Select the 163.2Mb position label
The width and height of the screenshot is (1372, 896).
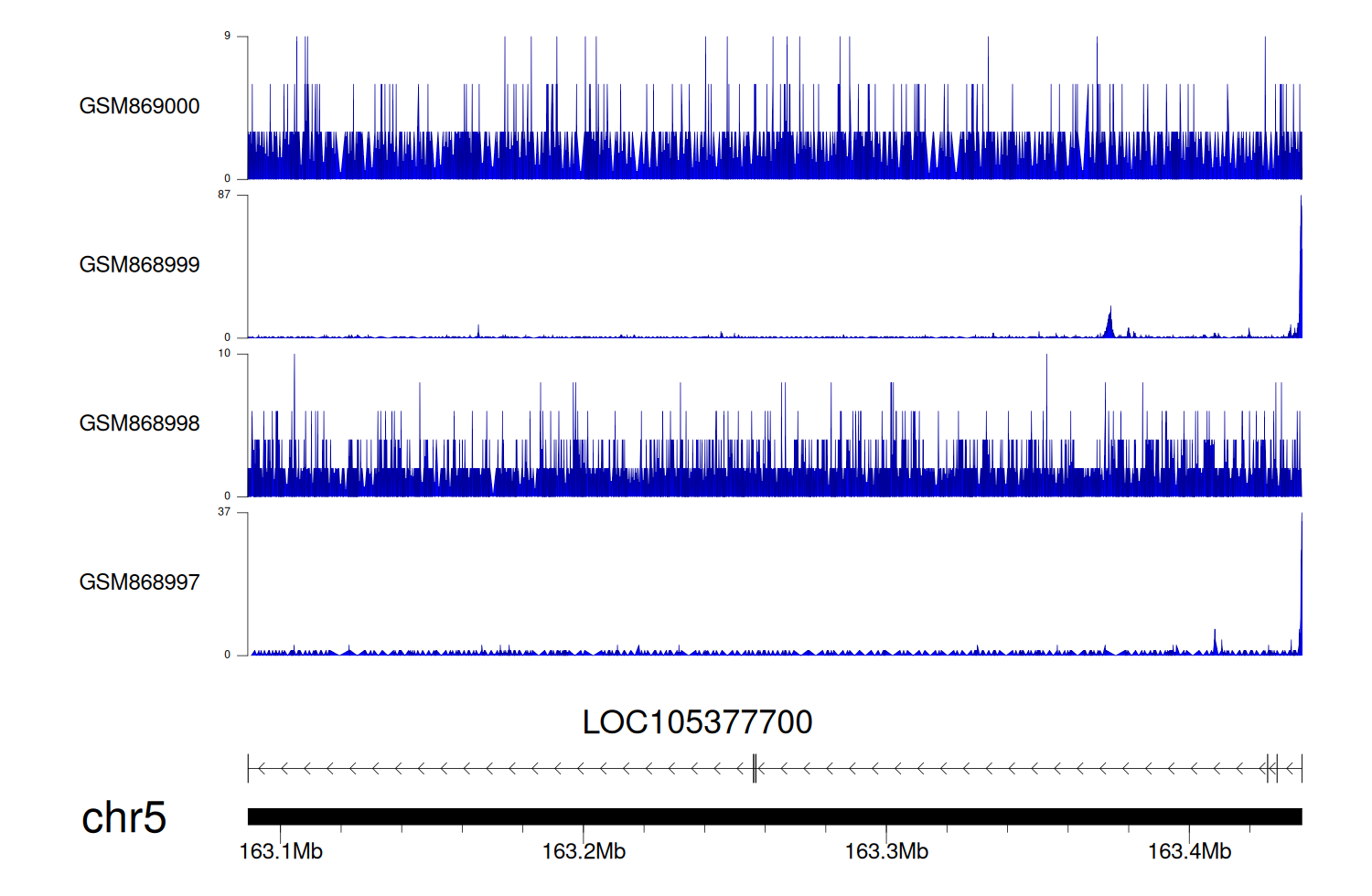point(584,852)
